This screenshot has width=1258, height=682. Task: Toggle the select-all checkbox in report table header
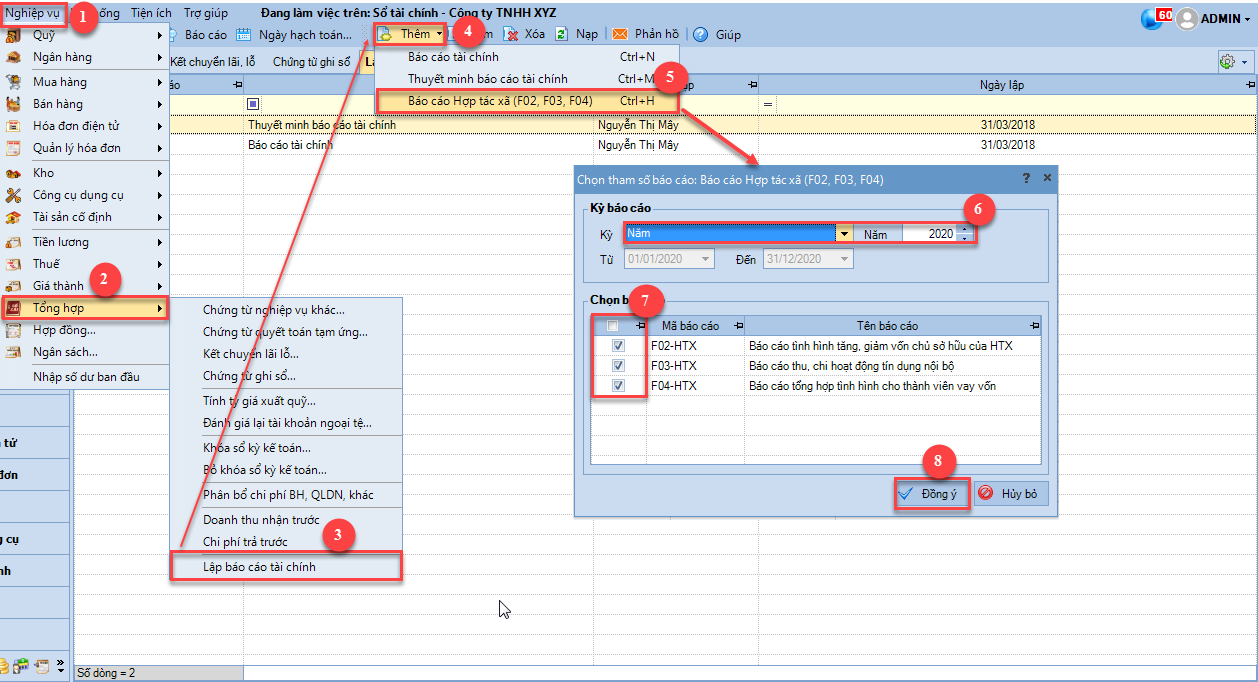coord(612,326)
